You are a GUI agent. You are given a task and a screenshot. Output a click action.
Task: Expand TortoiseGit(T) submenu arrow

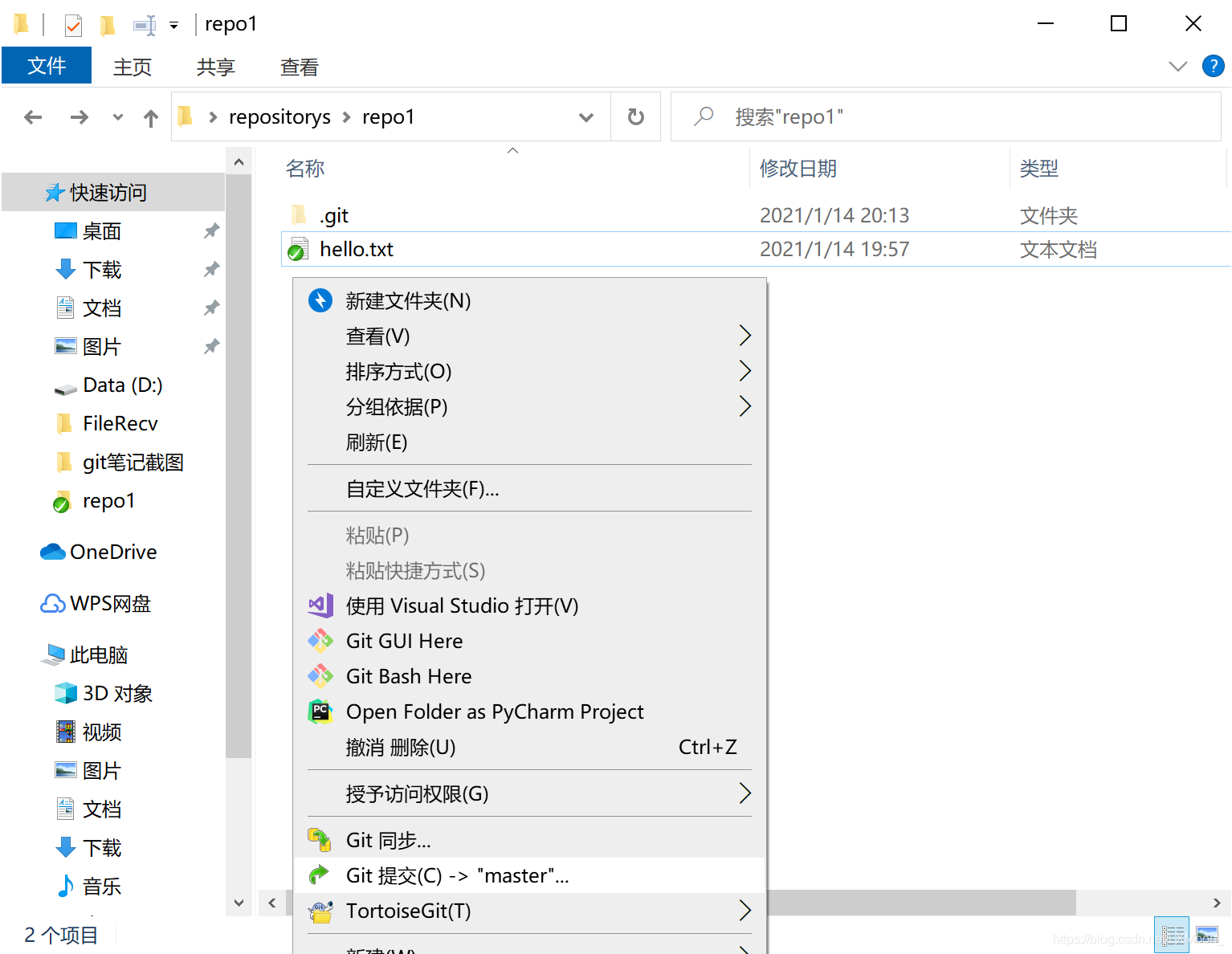(x=745, y=911)
